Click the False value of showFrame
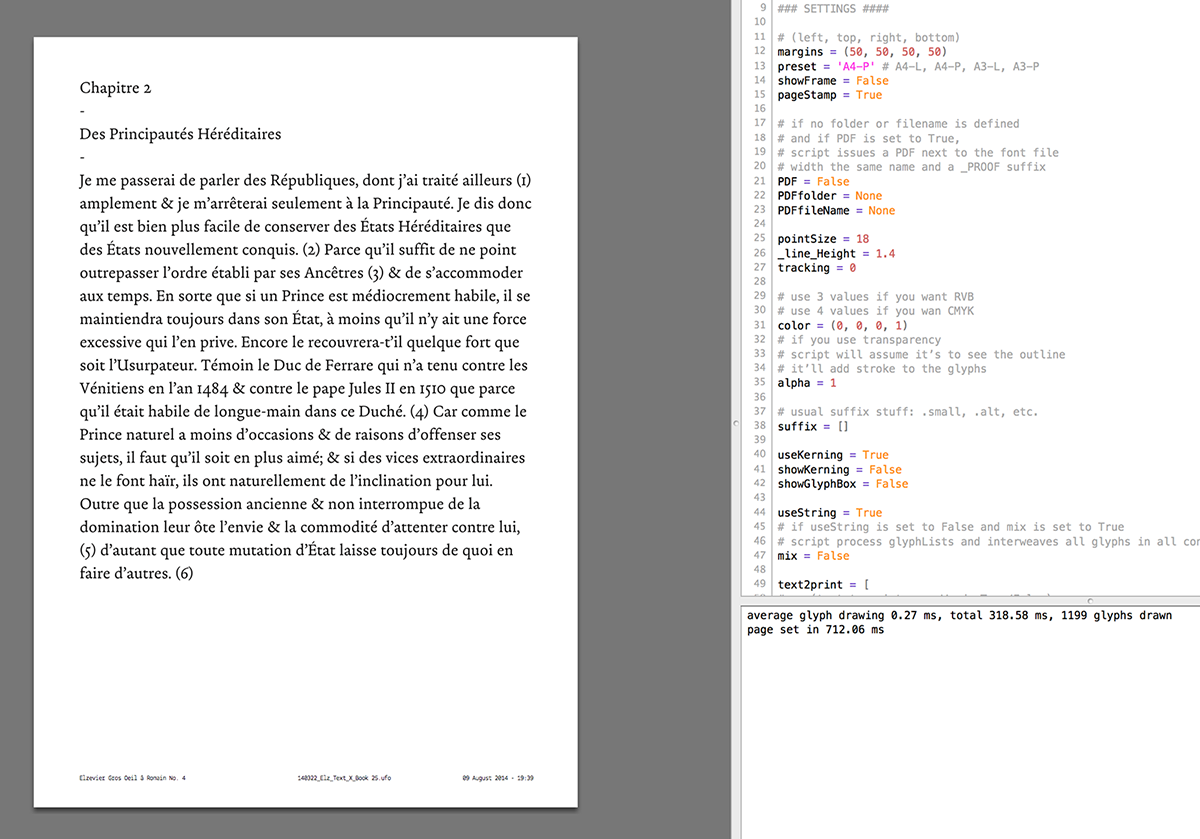1200x839 pixels. (x=872, y=81)
